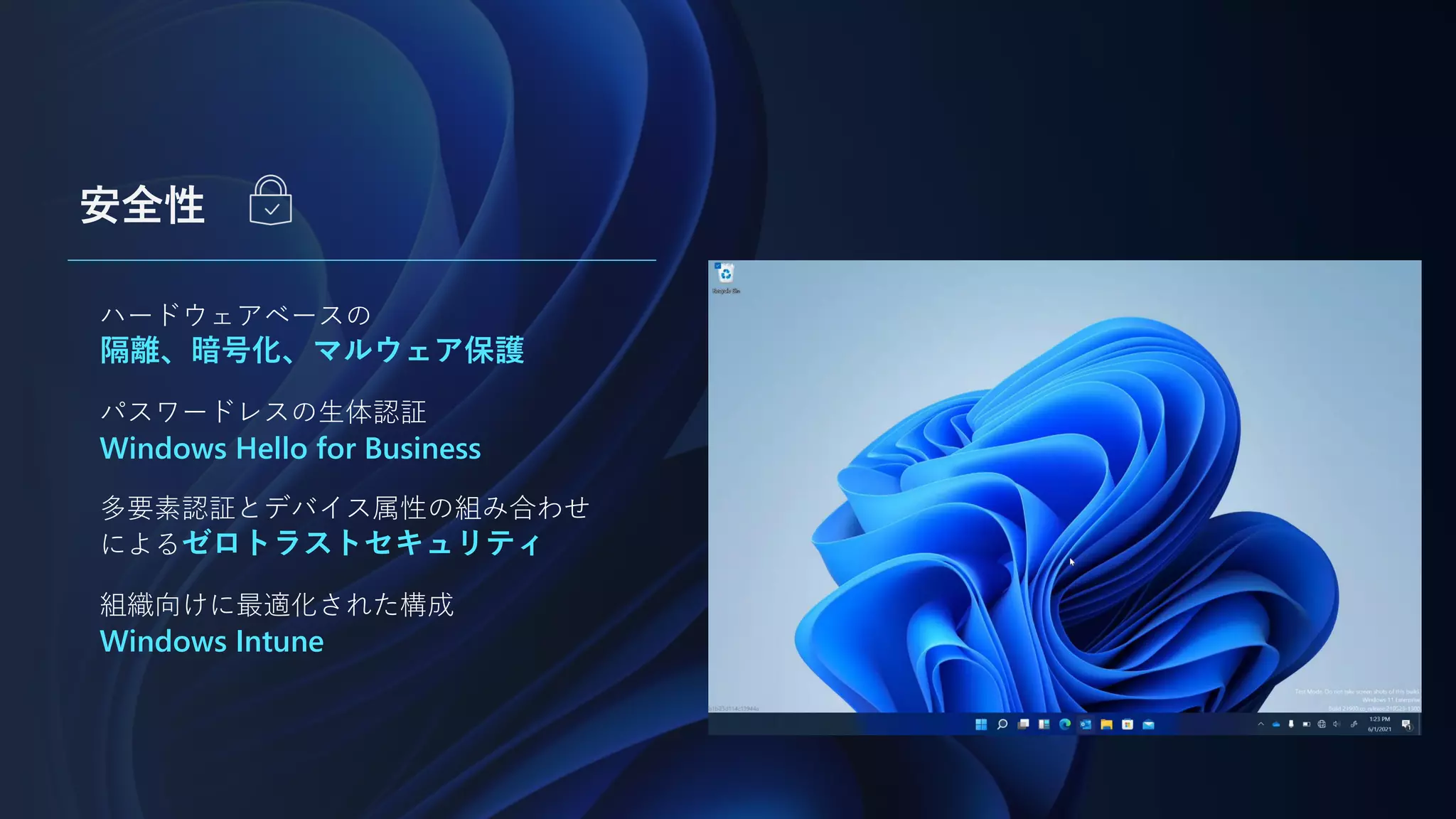This screenshot has width=1456, height=819.
Task: Click 'Windows Intune' text
Action: tap(212, 641)
